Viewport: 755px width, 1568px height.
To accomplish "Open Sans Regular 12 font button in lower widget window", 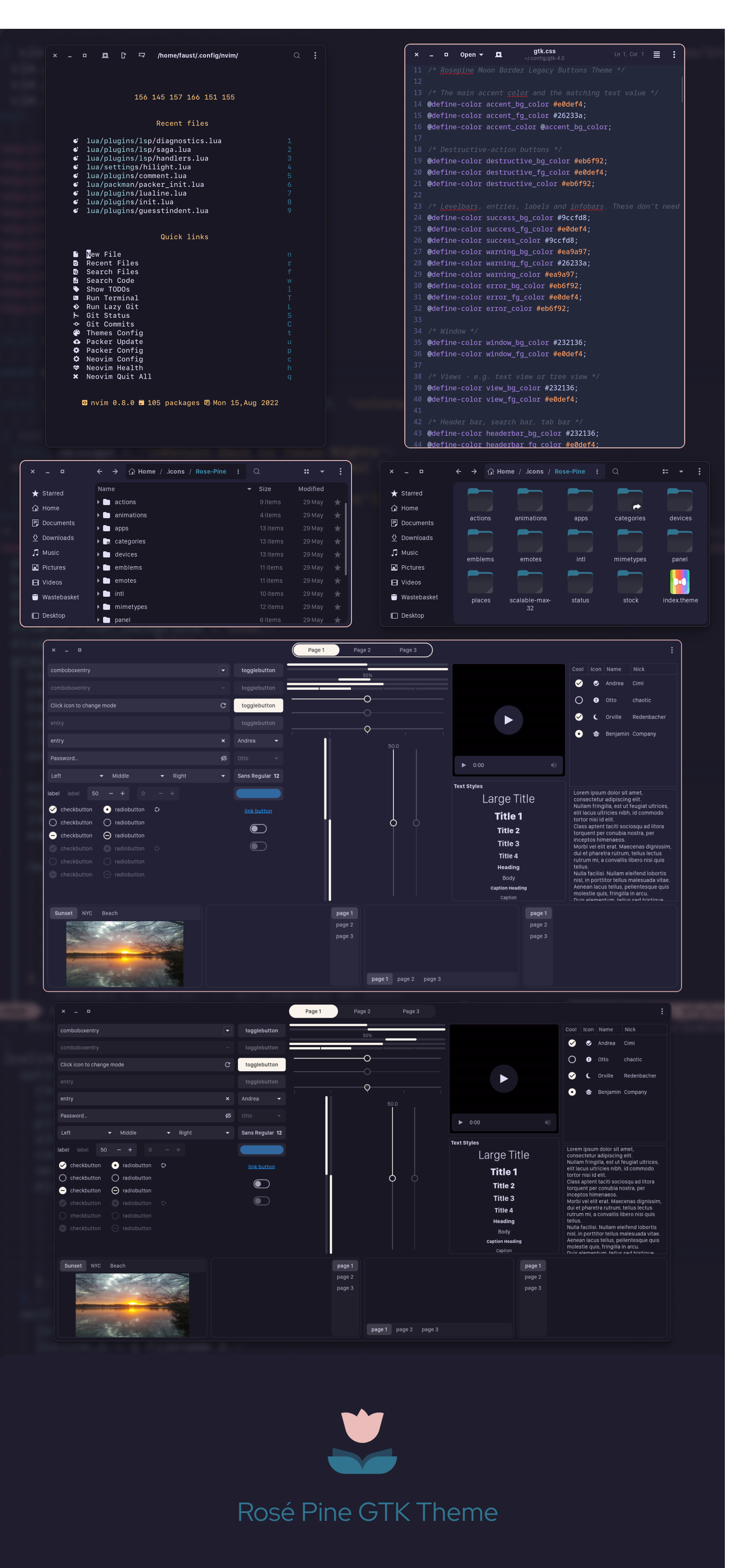I will [261, 1133].
